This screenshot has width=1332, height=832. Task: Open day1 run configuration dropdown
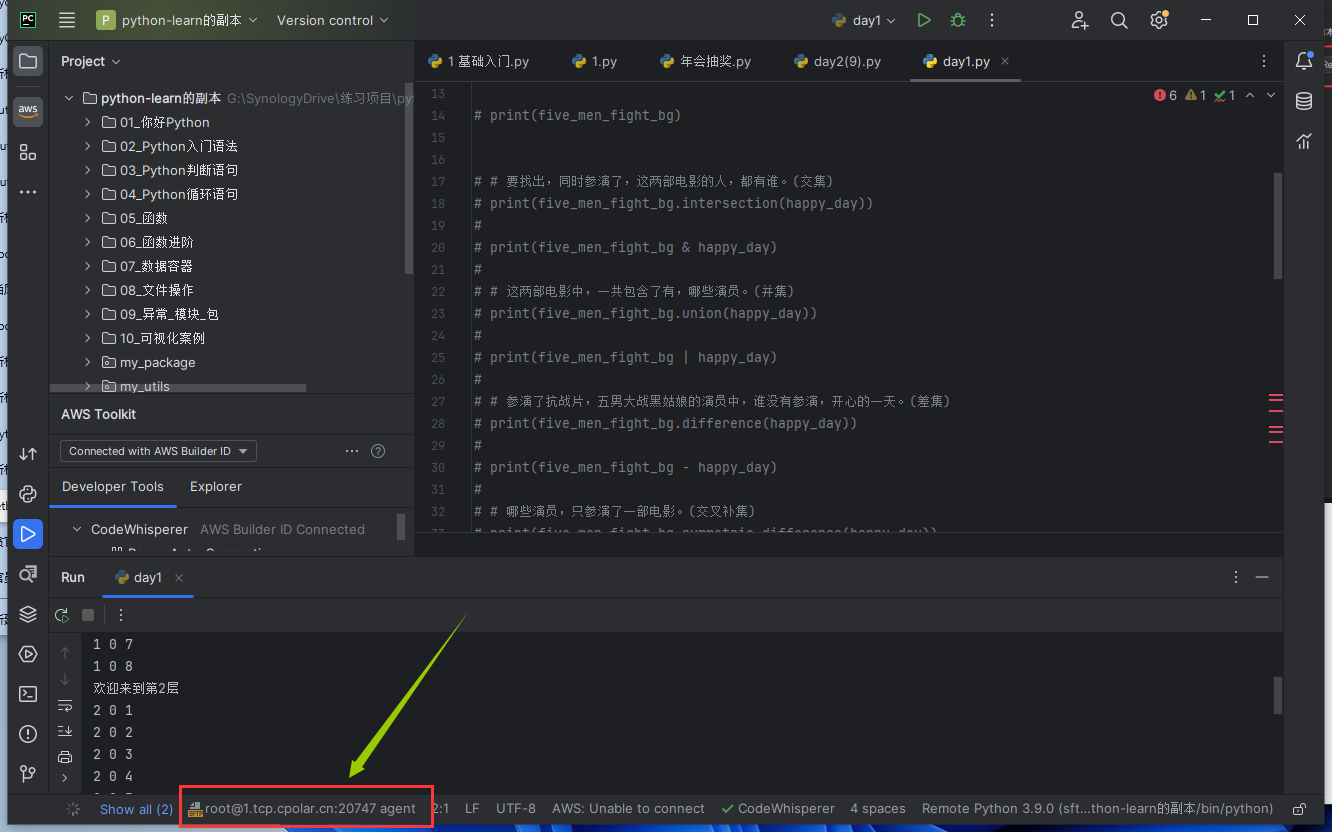click(865, 20)
